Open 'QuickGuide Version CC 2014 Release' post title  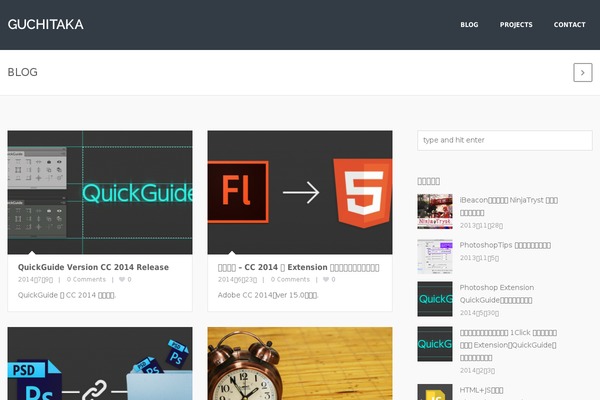(x=93, y=267)
